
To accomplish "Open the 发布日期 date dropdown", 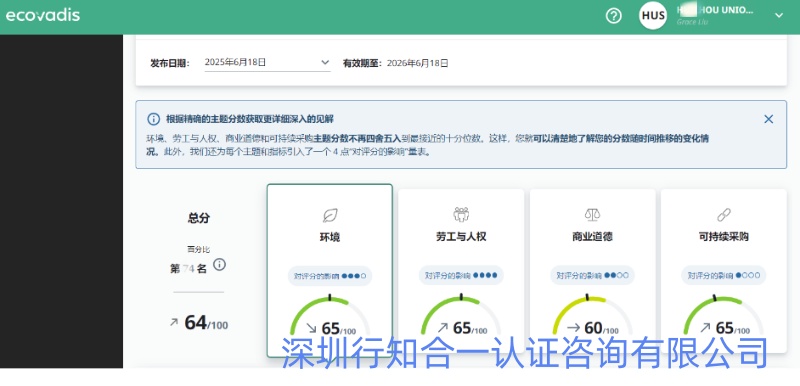I will [x=267, y=63].
